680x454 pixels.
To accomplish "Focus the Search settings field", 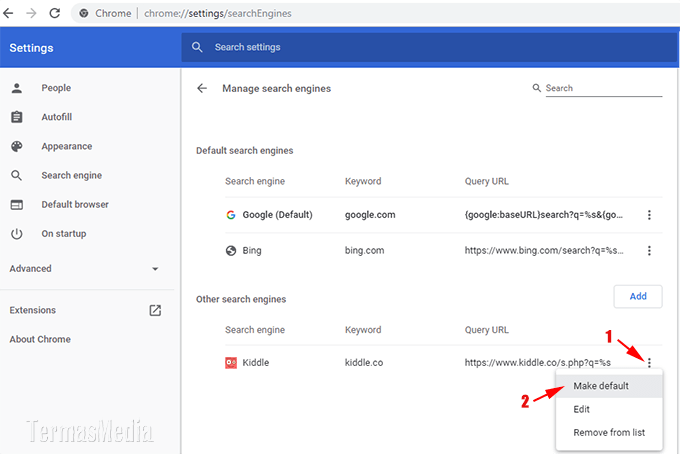I will pyautogui.click(x=430, y=47).
